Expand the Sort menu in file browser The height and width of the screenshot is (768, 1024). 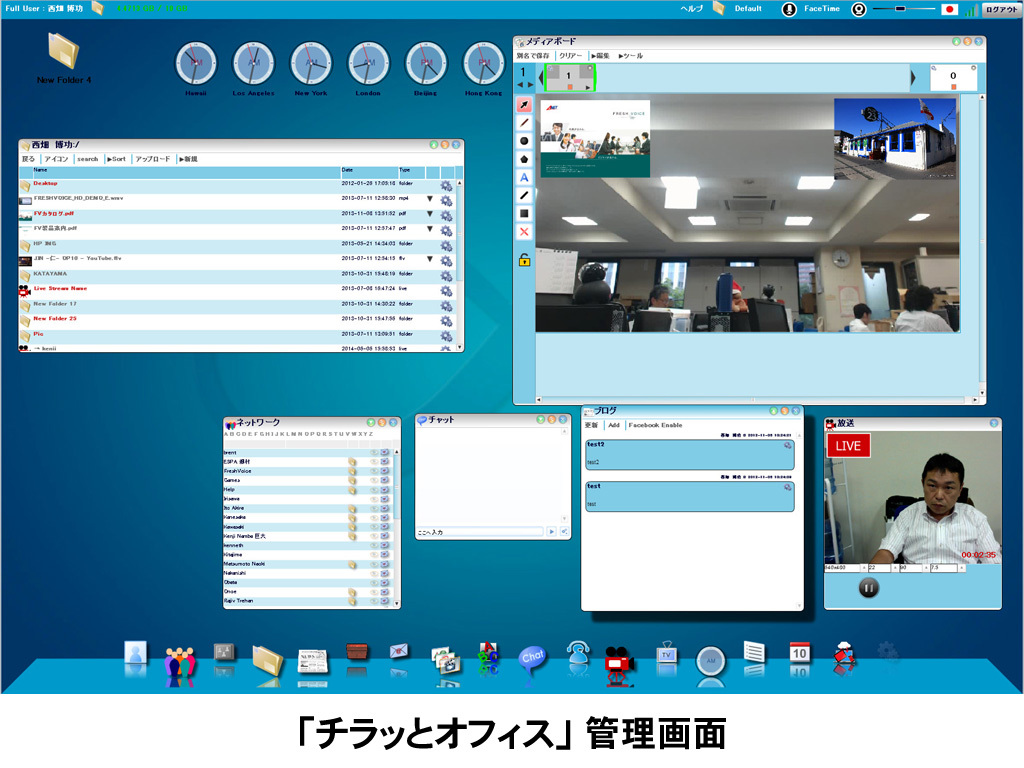point(116,159)
